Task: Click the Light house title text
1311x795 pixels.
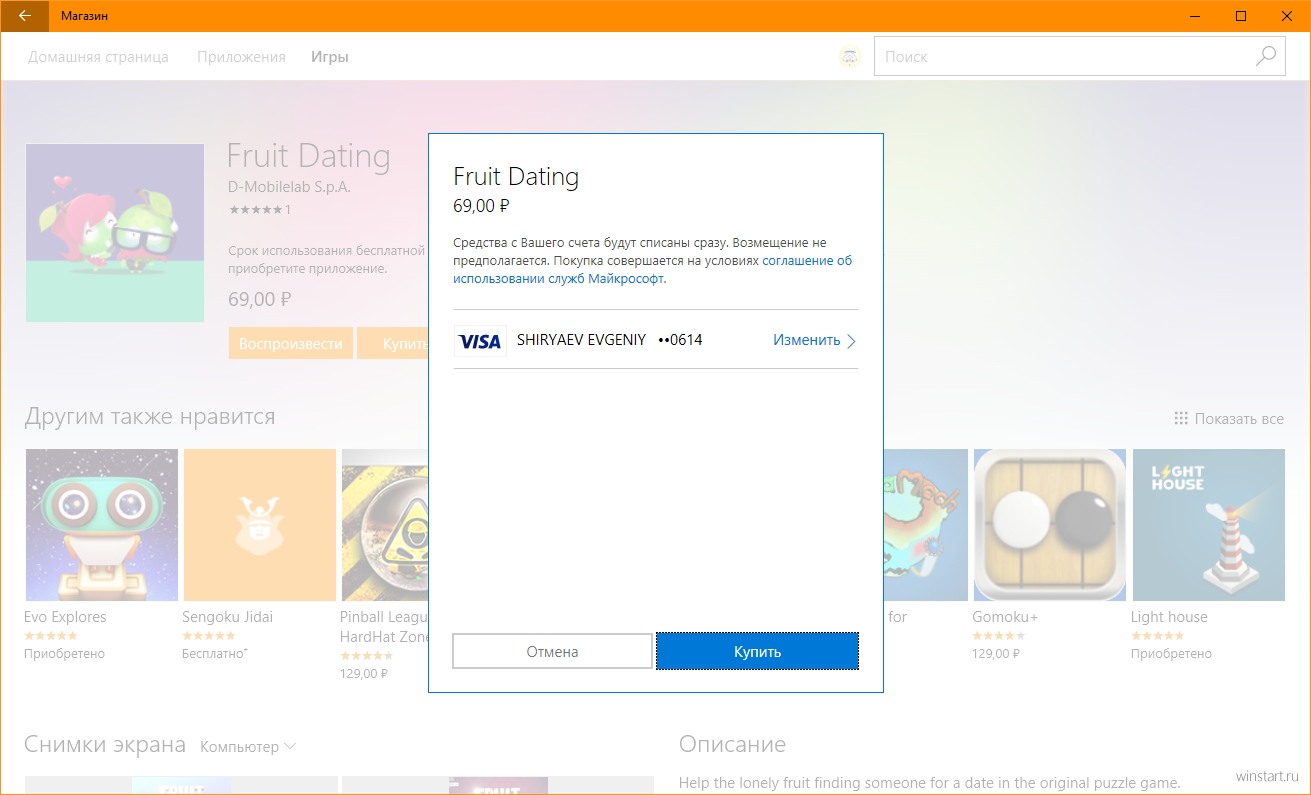Action: pos(1169,617)
